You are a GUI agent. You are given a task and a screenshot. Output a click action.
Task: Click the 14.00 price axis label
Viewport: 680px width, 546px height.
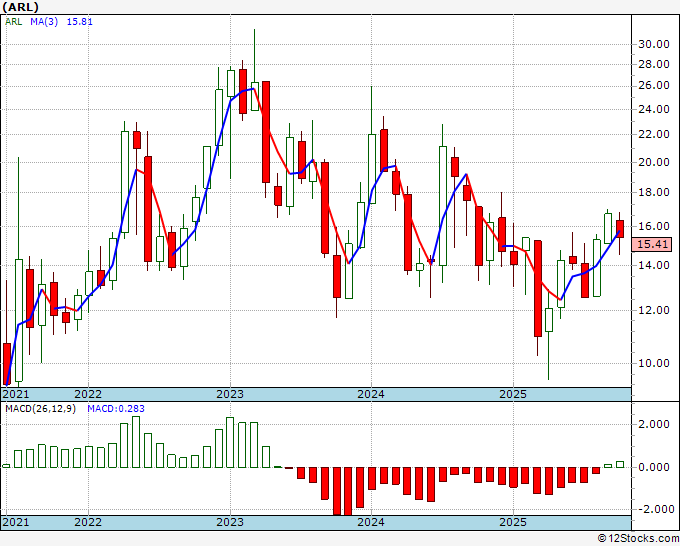(x=654, y=265)
